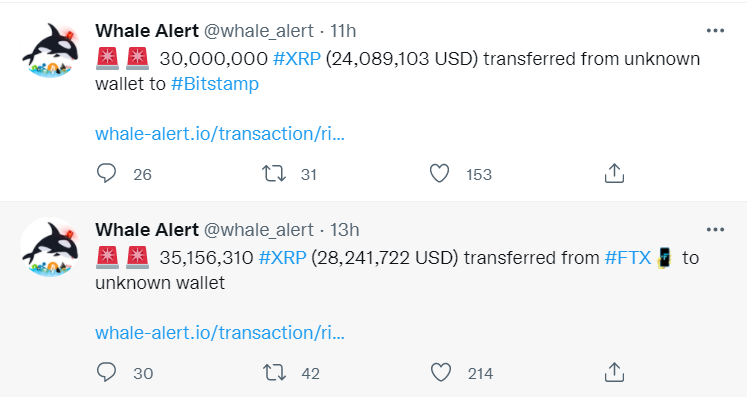
Task: Open #XRP hashtag in the first tweet
Action: tap(297, 59)
